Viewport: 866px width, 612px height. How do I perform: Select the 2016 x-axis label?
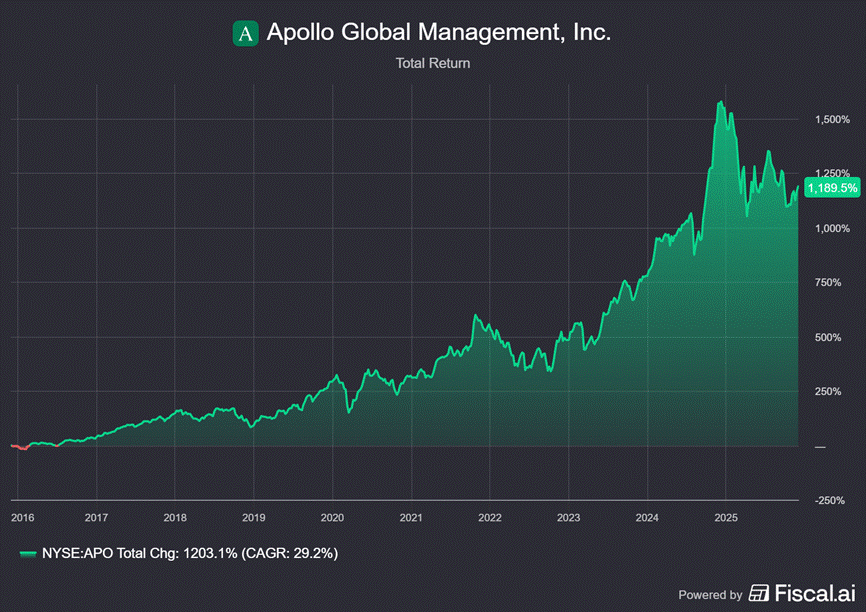[22, 517]
